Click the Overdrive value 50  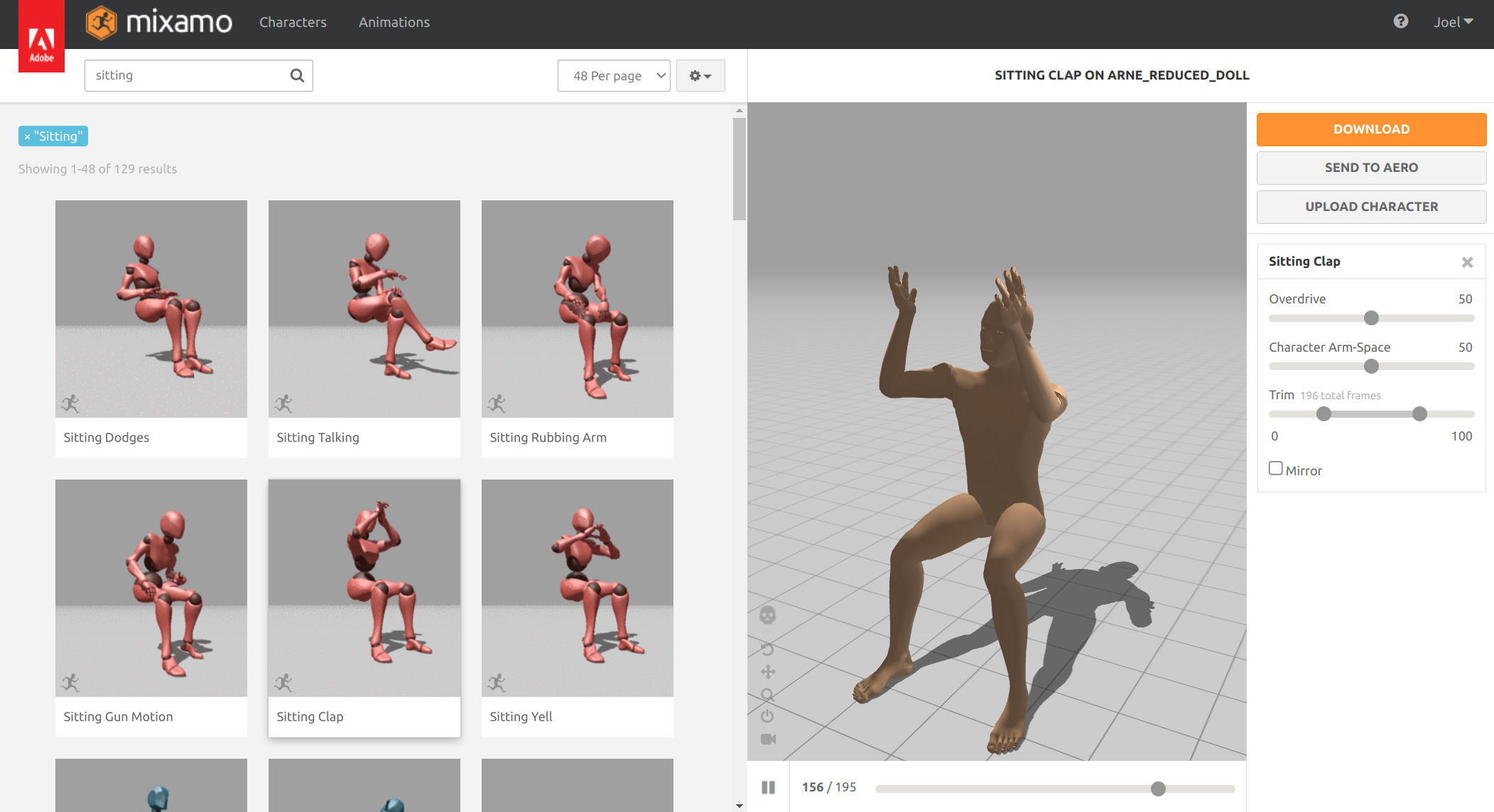pos(1465,299)
